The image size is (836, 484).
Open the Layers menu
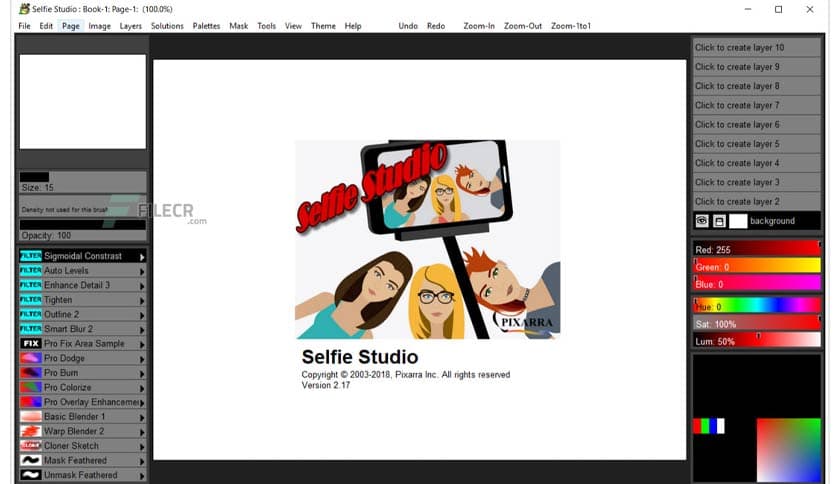[x=131, y=26]
